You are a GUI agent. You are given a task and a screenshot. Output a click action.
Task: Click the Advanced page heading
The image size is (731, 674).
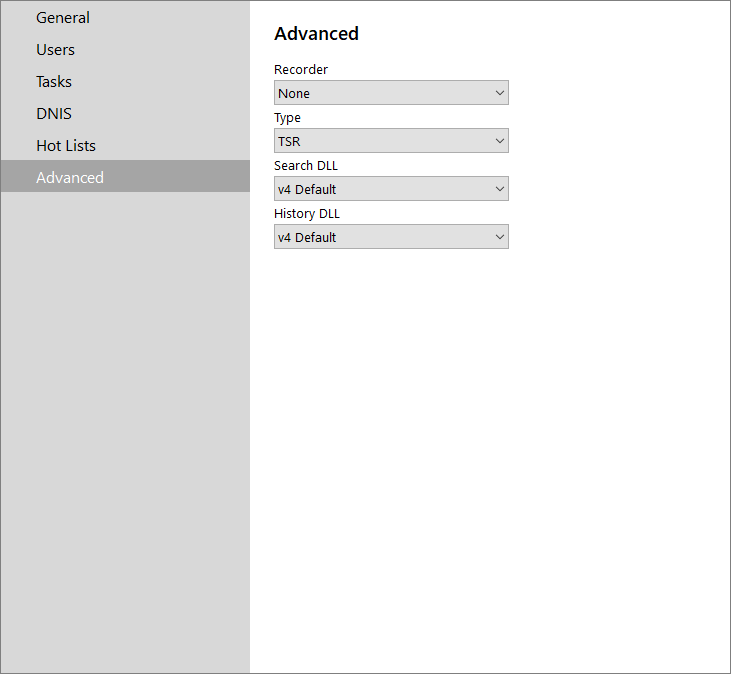point(316,34)
